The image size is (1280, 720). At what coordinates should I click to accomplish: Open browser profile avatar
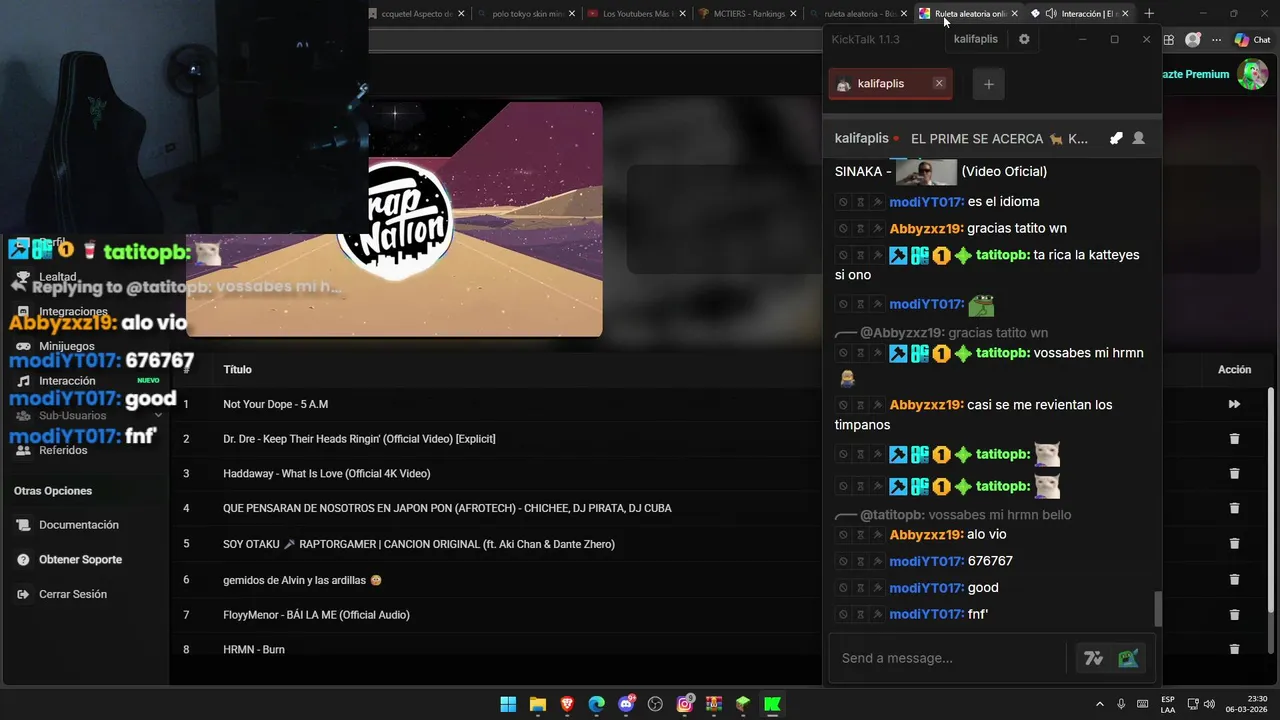1193,40
